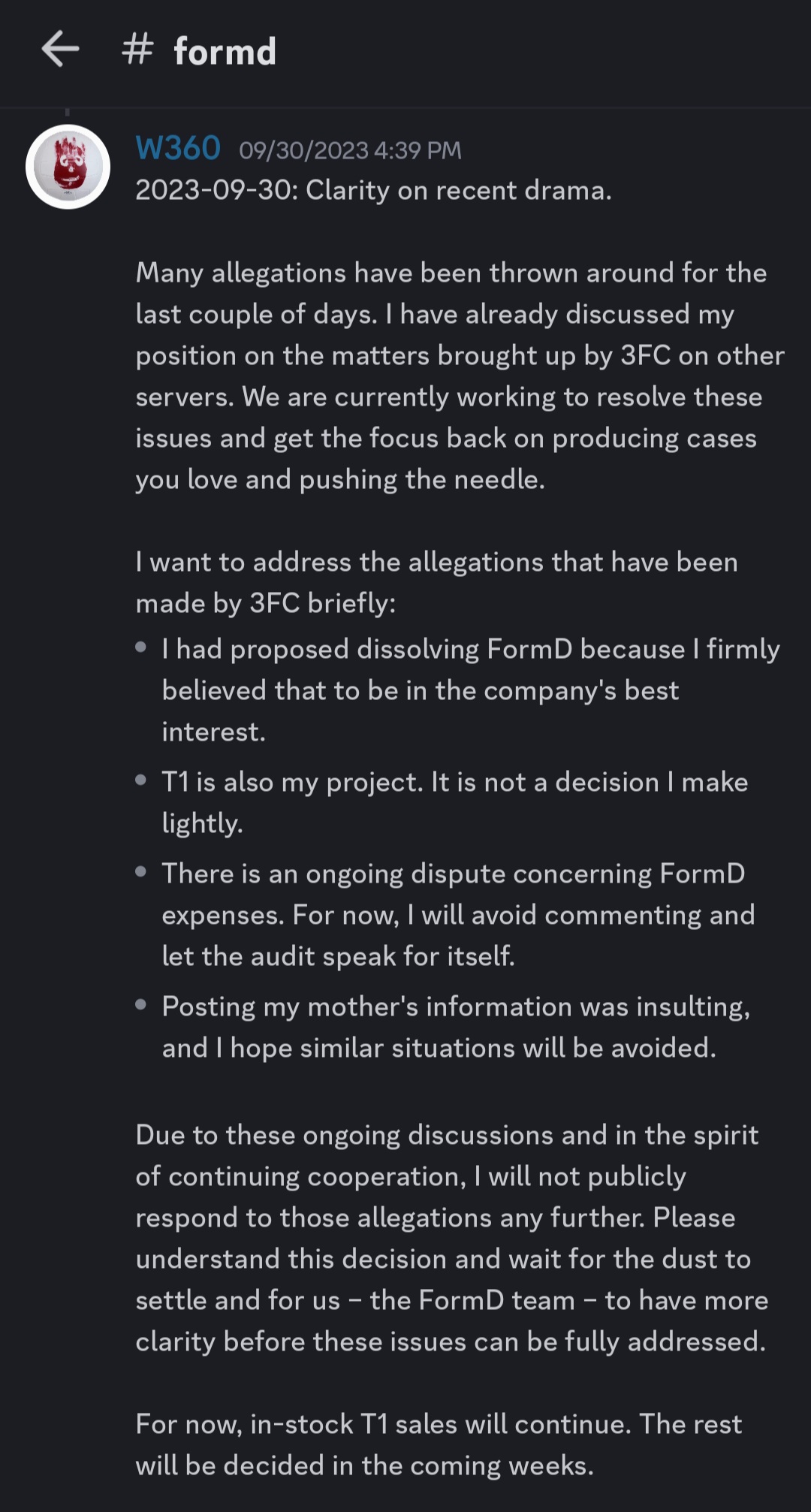Click the hash channel symbol in header
The height and width of the screenshot is (1512, 811).
[137, 50]
